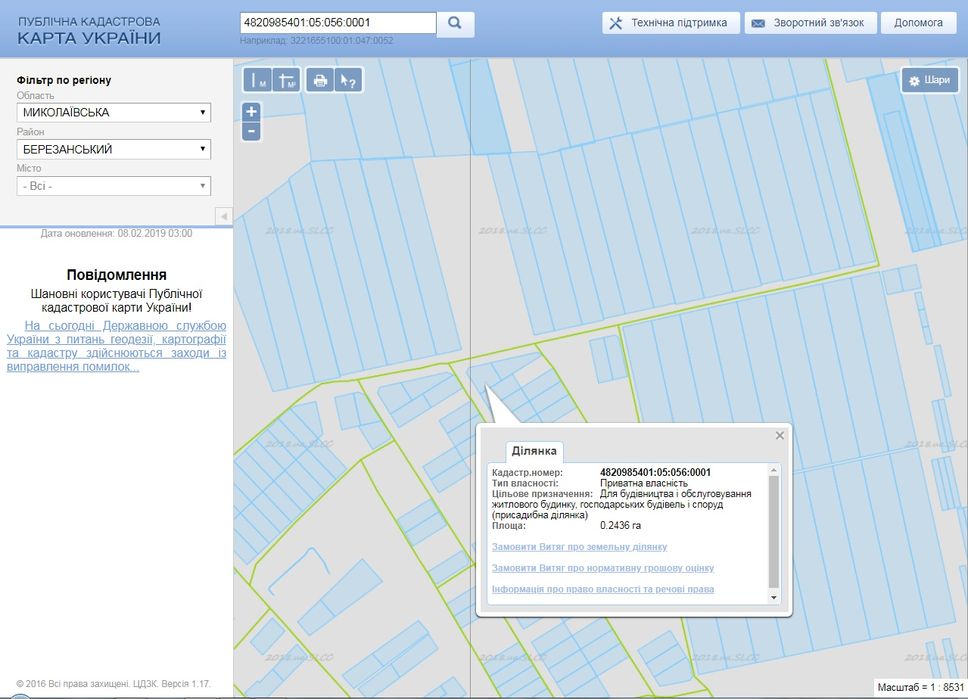Expand the Місто dropdown
Image resolution: width=968 pixels, height=699 pixels.
113,186
